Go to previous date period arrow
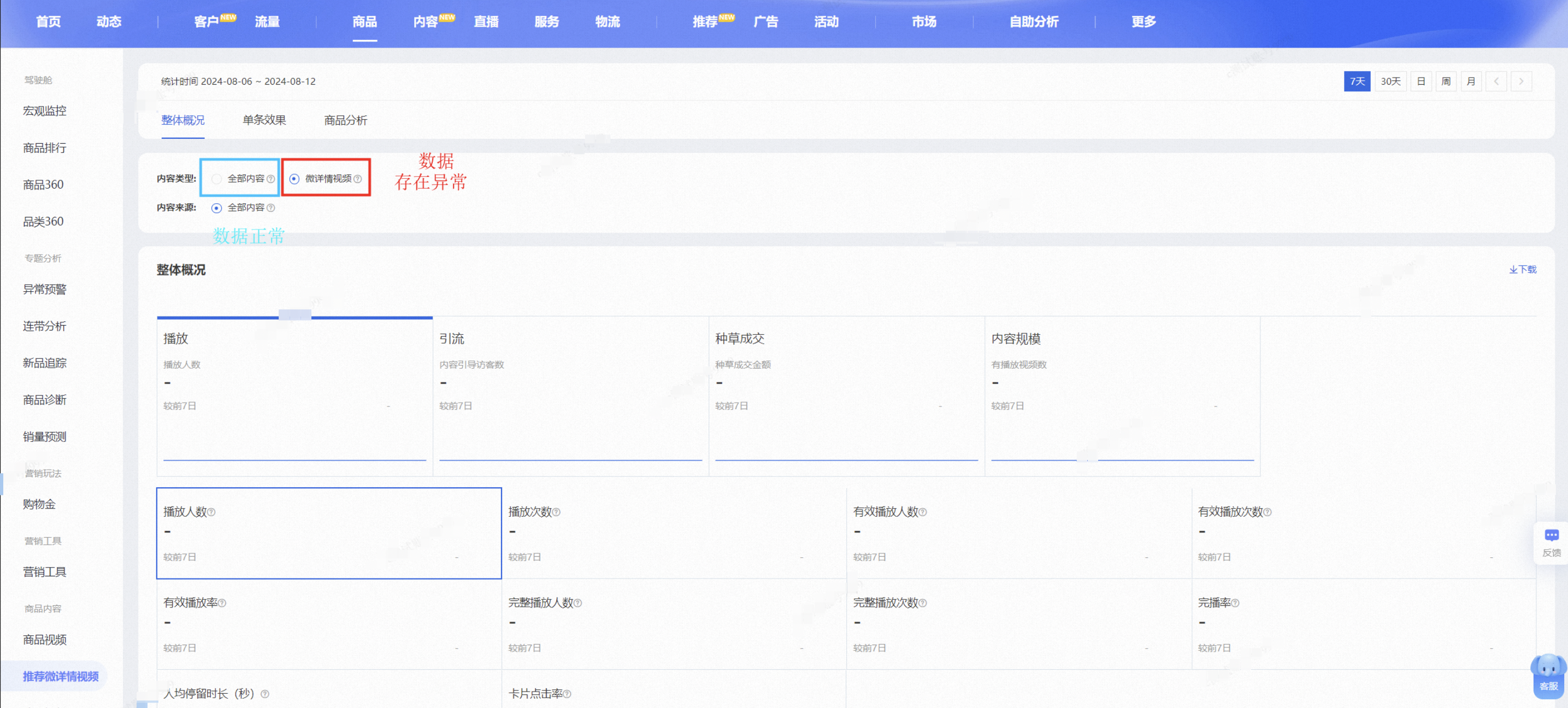 click(1496, 81)
